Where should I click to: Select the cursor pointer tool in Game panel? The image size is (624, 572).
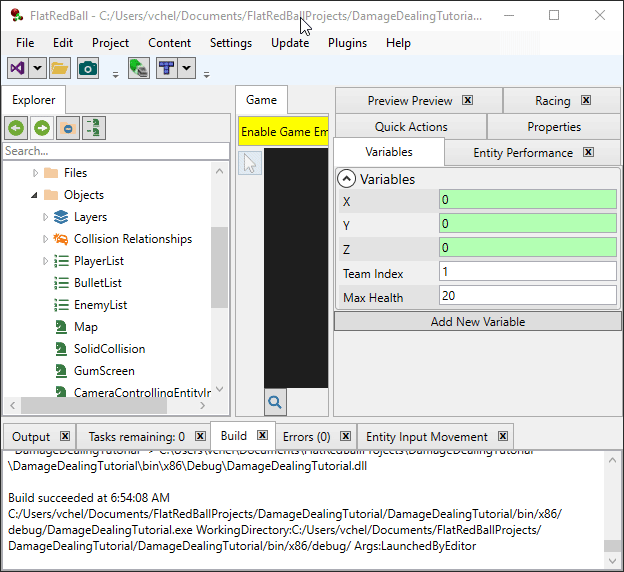click(x=250, y=163)
